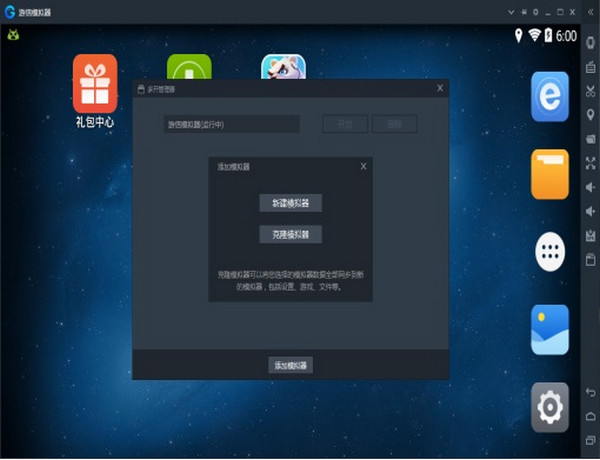Click the 新建模拟器 button

290,203
